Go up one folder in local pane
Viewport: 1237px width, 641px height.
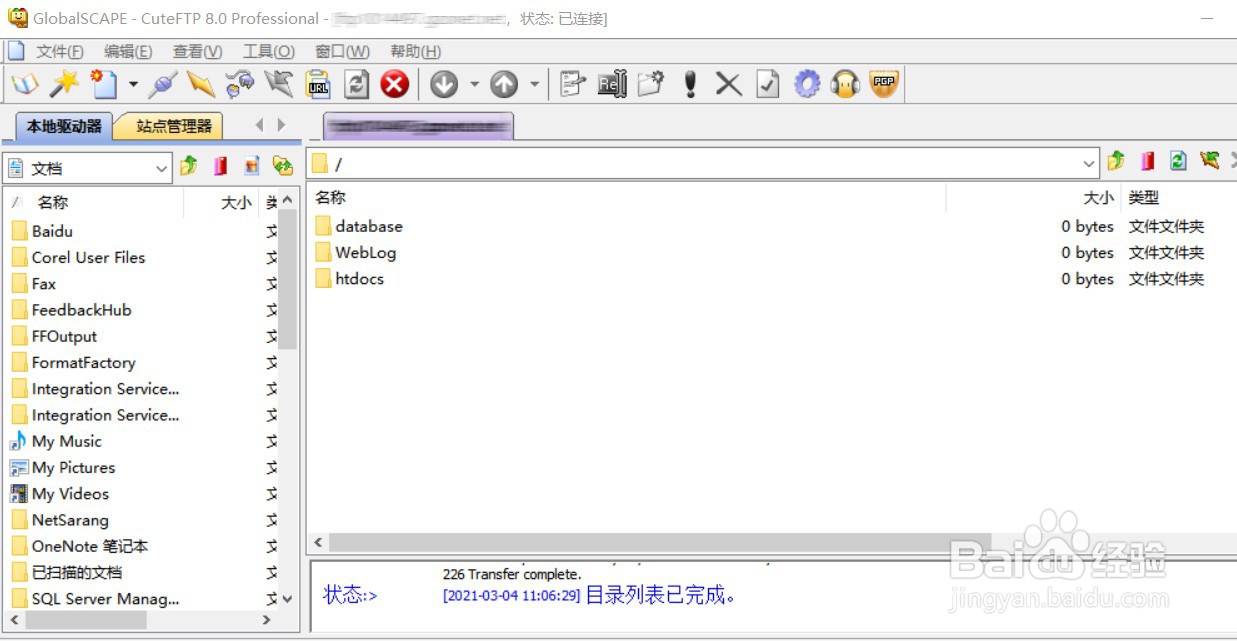189,165
